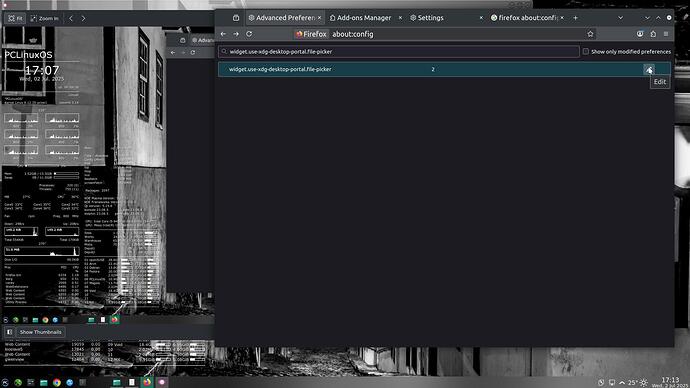Image resolution: width=690 pixels, height=388 pixels.
Task: Launch Google Chrome from the taskbar
Action: [x=56, y=383]
